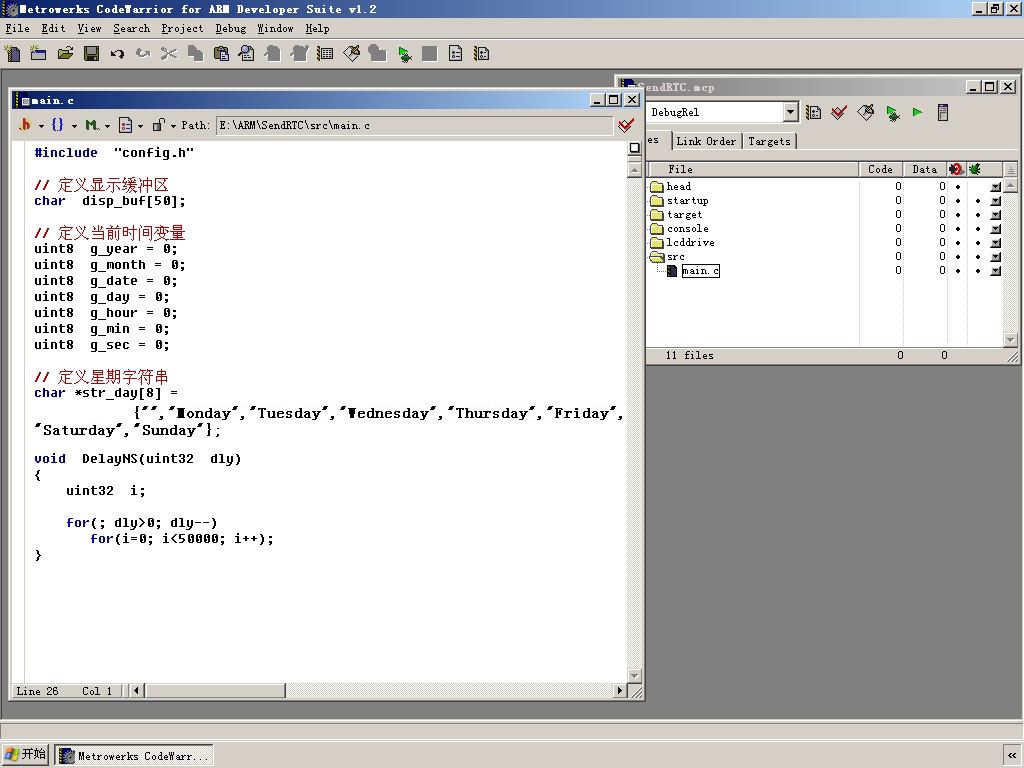Viewport: 1024px width, 768px height.
Task: Open the src folder's row popup arrow
Action: (x=995, y=257)
